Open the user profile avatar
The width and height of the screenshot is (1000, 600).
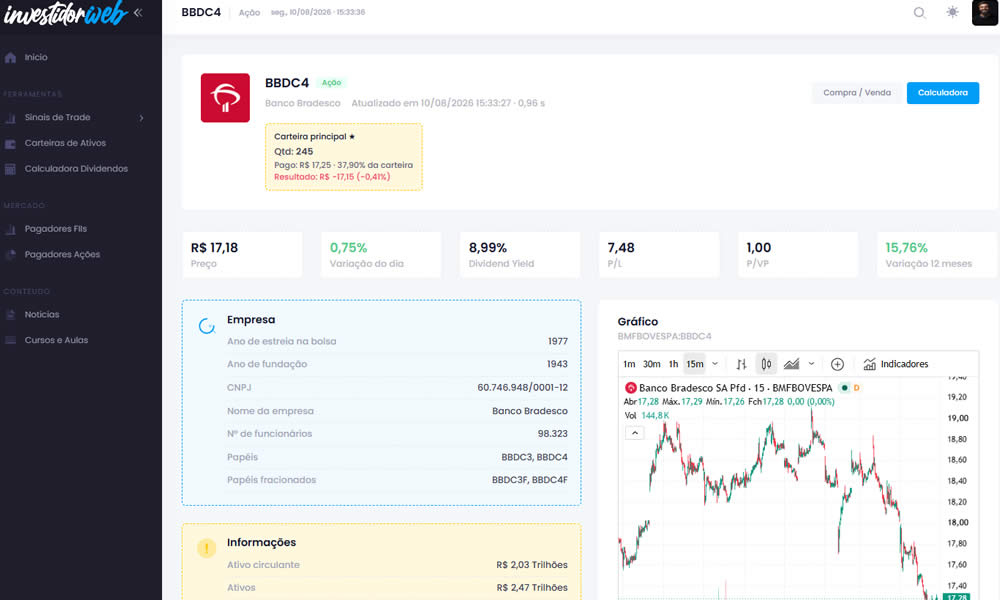pos(984,13)
